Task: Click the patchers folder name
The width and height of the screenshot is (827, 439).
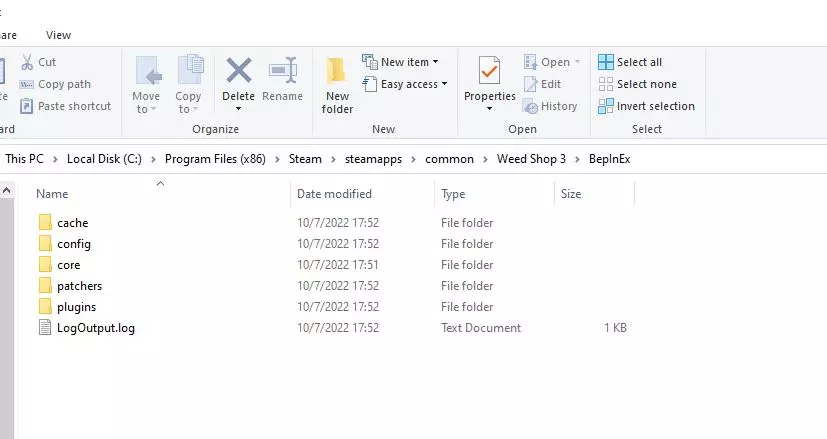Action: (x=80, y=285)
